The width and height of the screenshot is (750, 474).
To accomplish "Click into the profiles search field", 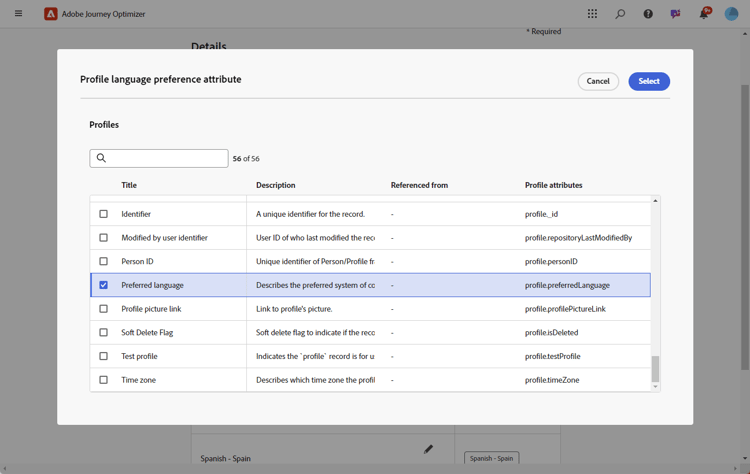I will coord(165,158).
